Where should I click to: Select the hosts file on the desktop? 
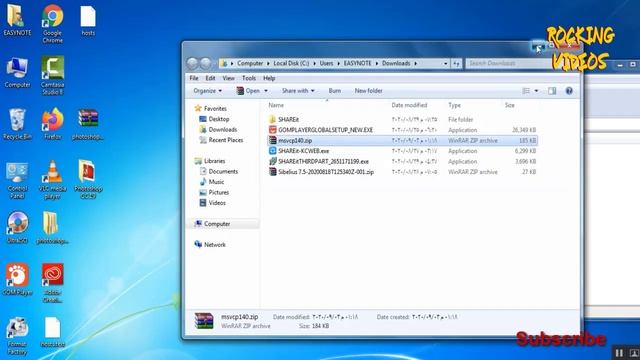[x=88, y=20]
